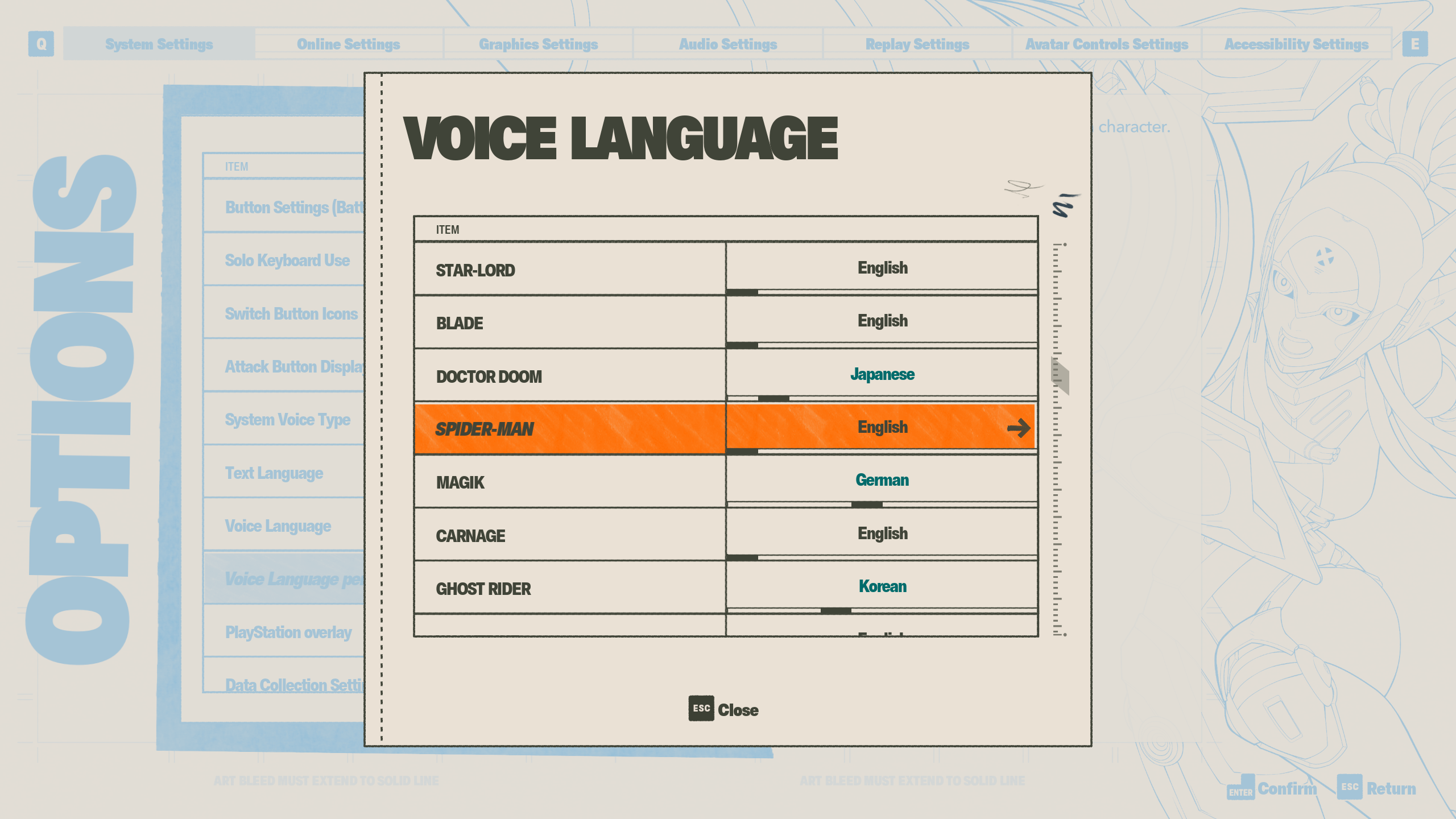The image size is (1456, 819).
Task: Change Doctor Doom's Japanese voice setting
Action: point(882,374)
